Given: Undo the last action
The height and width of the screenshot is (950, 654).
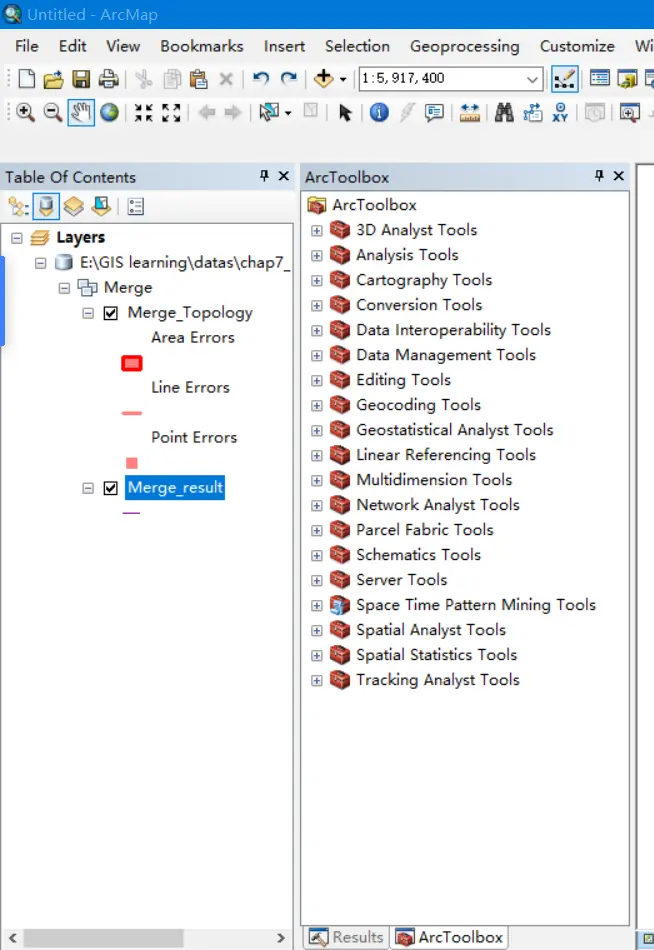Looking at the screenshot, I should (261, 79).
